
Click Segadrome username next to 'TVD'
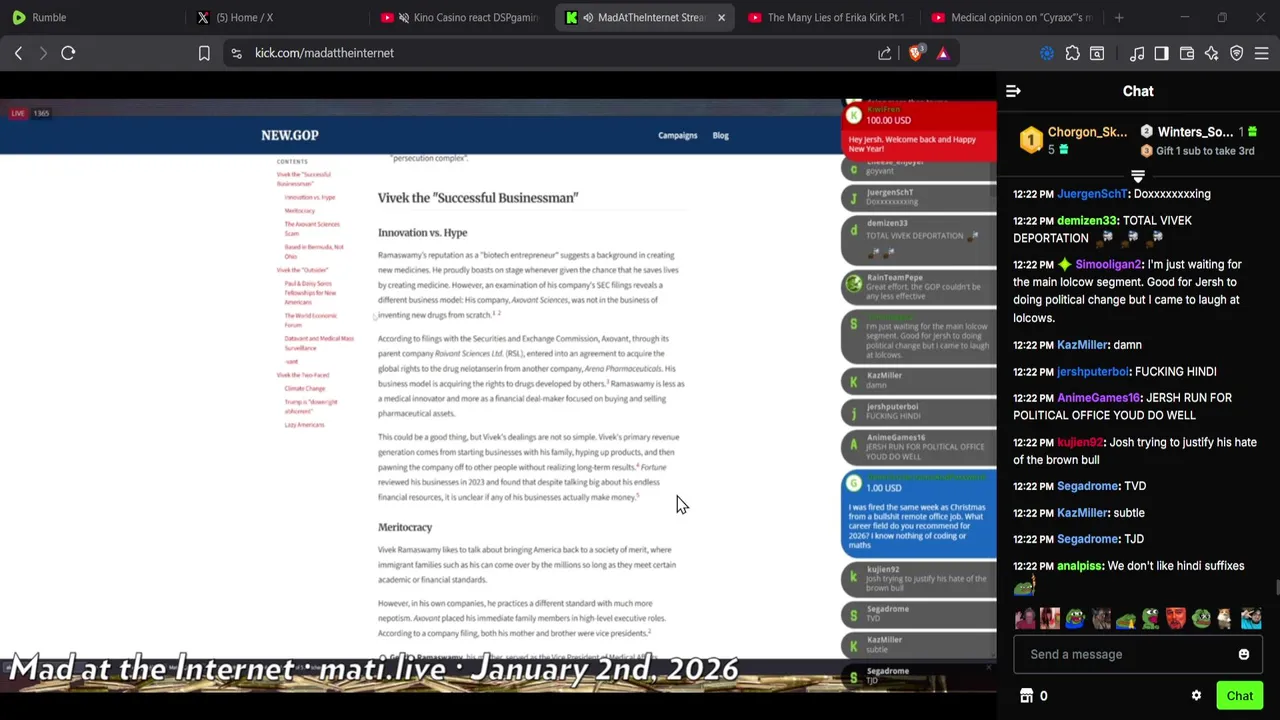(1087, 486)
